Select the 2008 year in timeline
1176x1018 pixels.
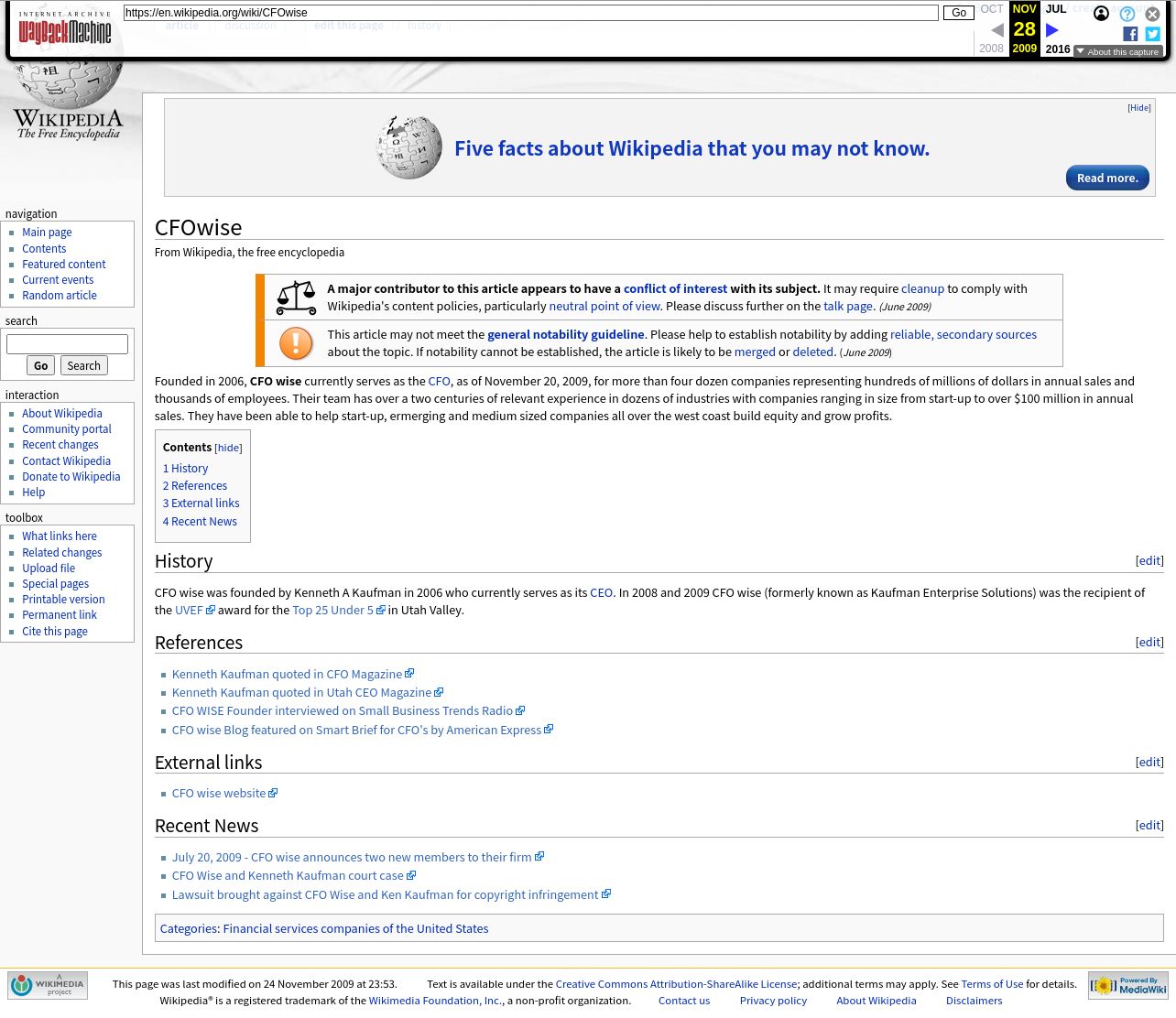(x=991, y=49)
